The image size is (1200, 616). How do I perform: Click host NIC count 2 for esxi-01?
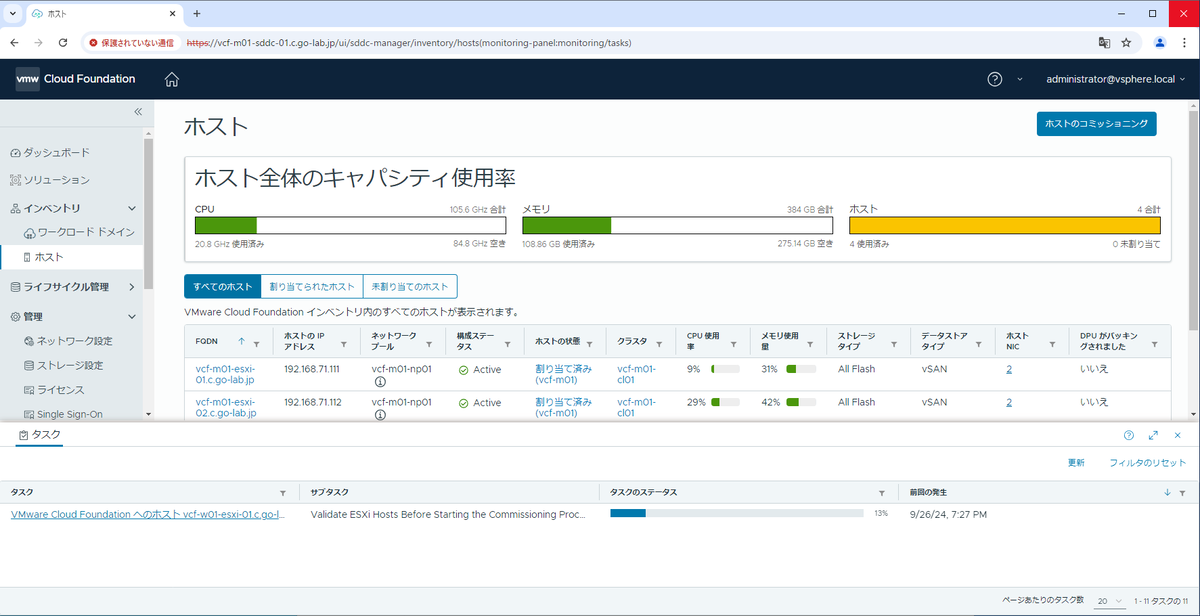coord(1009,369)
